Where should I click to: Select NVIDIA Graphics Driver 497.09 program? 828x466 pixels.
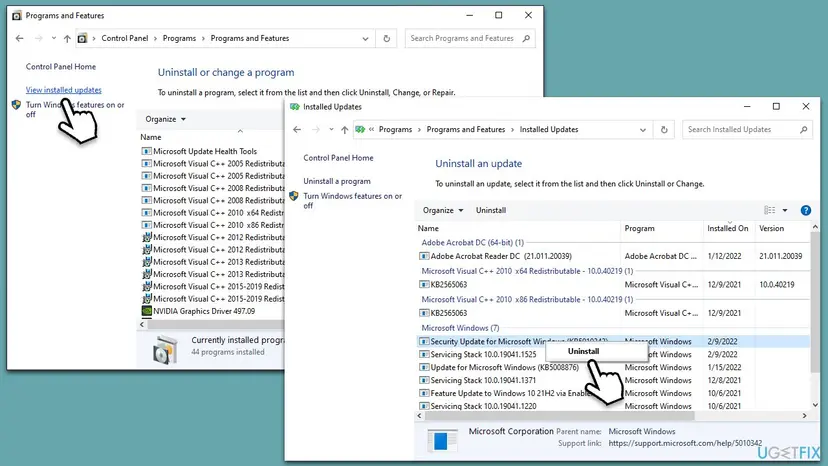(204, 311)
